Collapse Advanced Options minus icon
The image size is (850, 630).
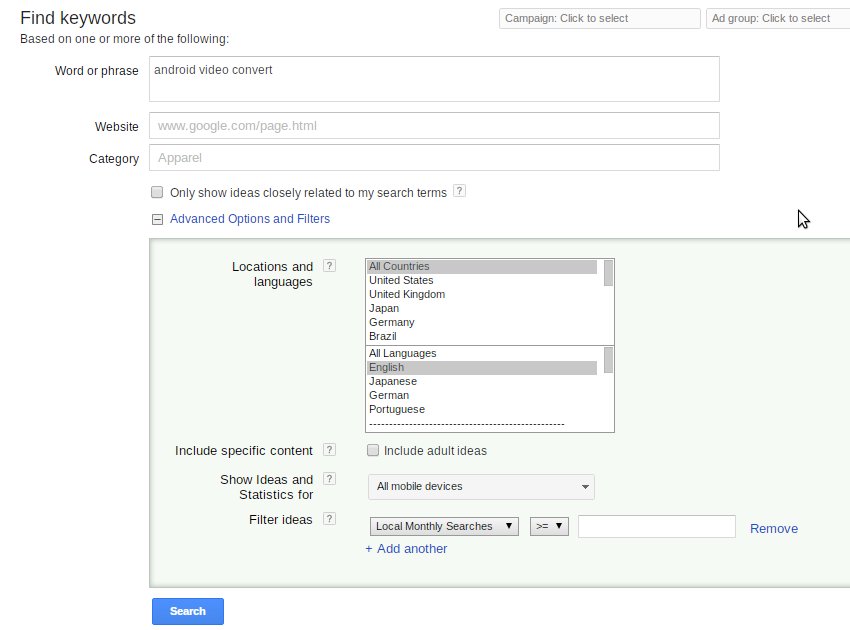click(x=157, y=219)
